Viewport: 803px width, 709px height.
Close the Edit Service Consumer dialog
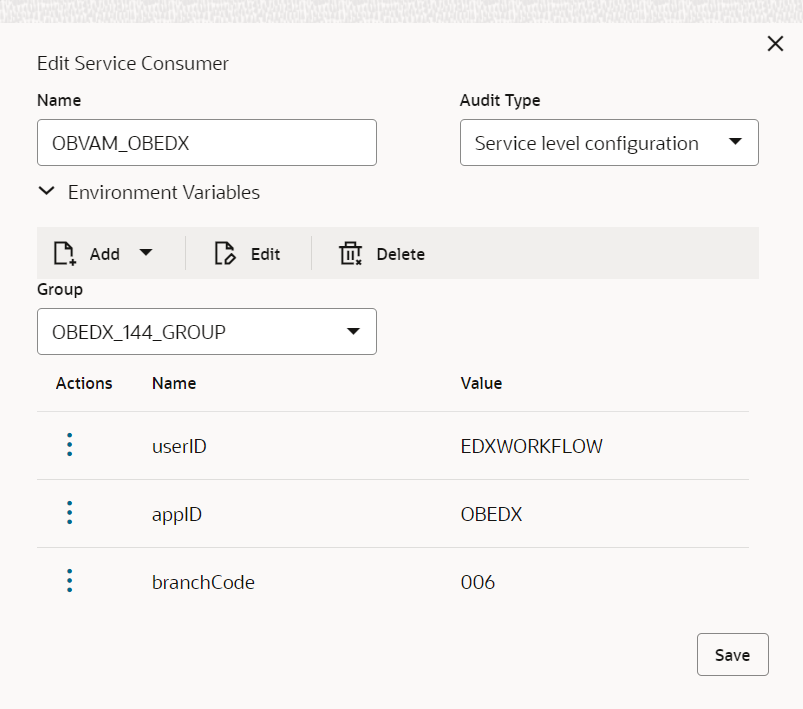(775, 44)
